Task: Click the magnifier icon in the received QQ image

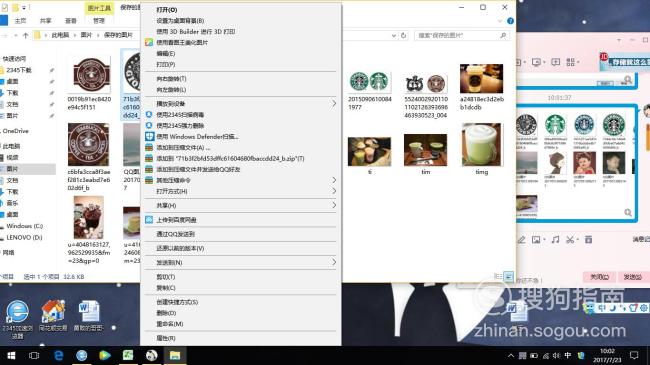Action: 628,212
